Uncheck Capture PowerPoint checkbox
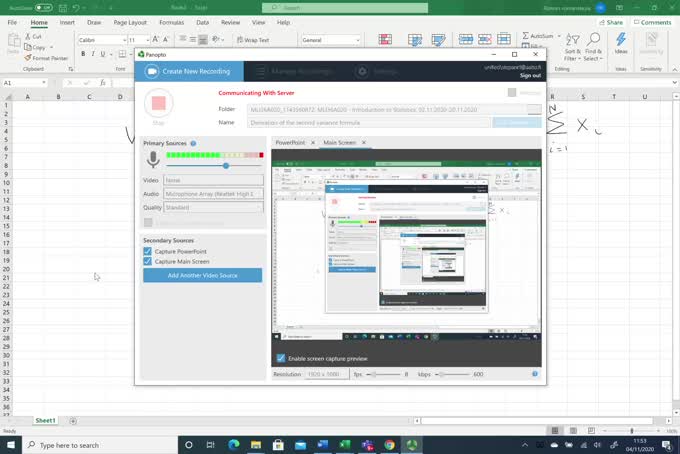 tap(147, 251)
